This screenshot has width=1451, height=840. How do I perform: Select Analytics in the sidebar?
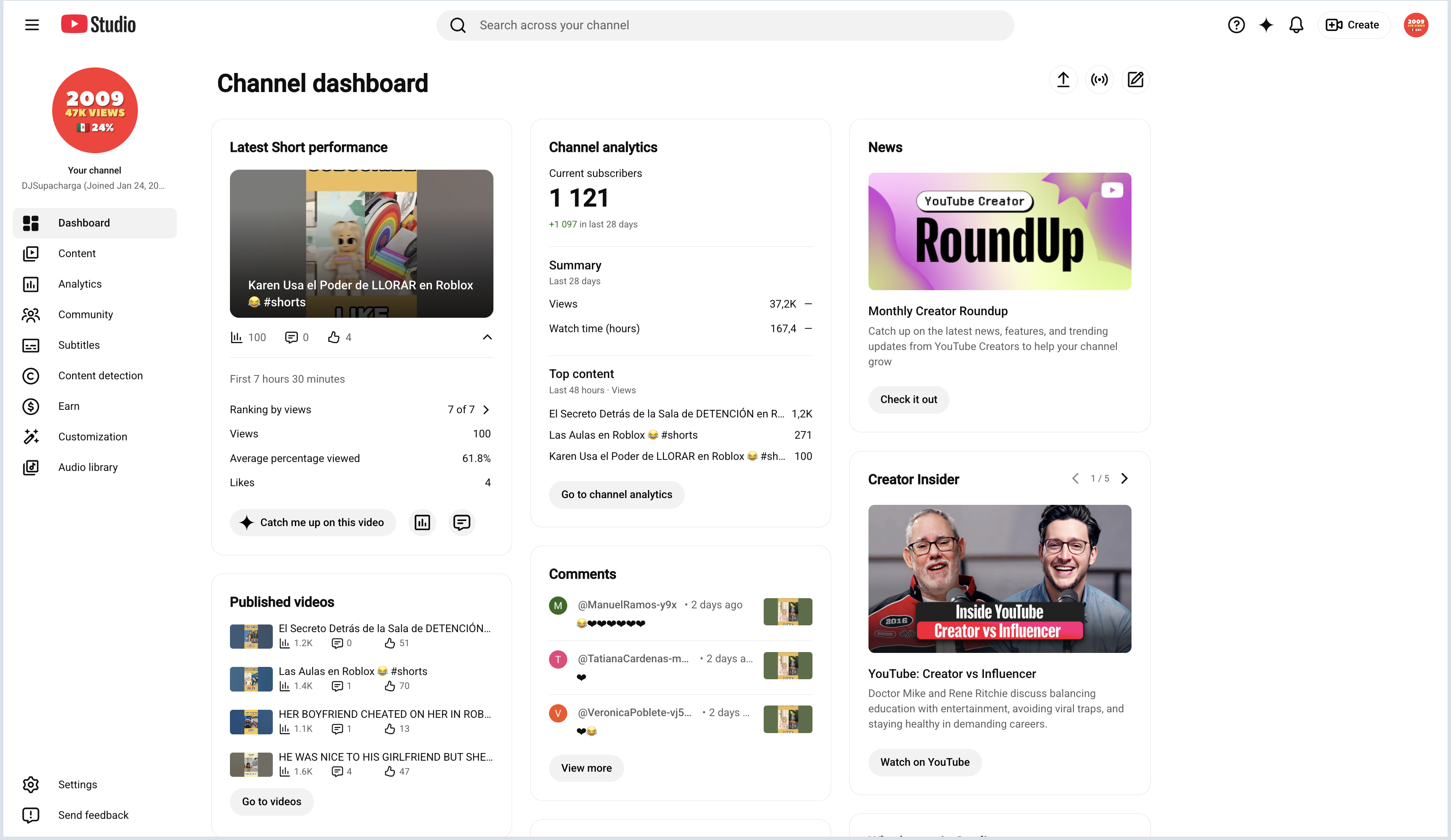[95, 284]
